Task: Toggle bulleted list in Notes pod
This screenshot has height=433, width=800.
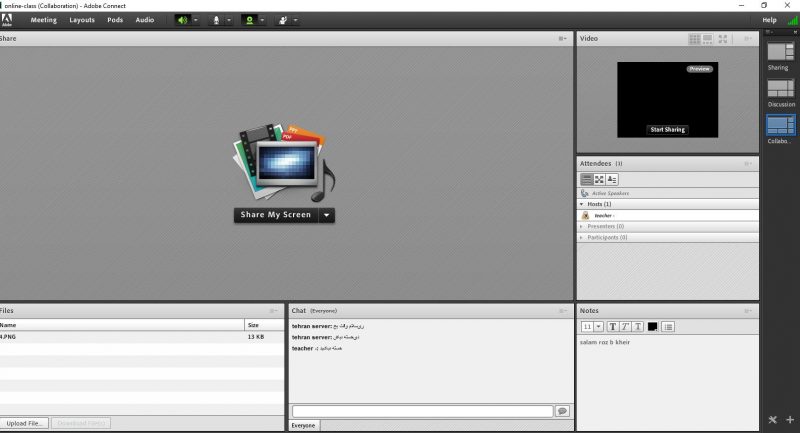Action: [x=668, y=327]
